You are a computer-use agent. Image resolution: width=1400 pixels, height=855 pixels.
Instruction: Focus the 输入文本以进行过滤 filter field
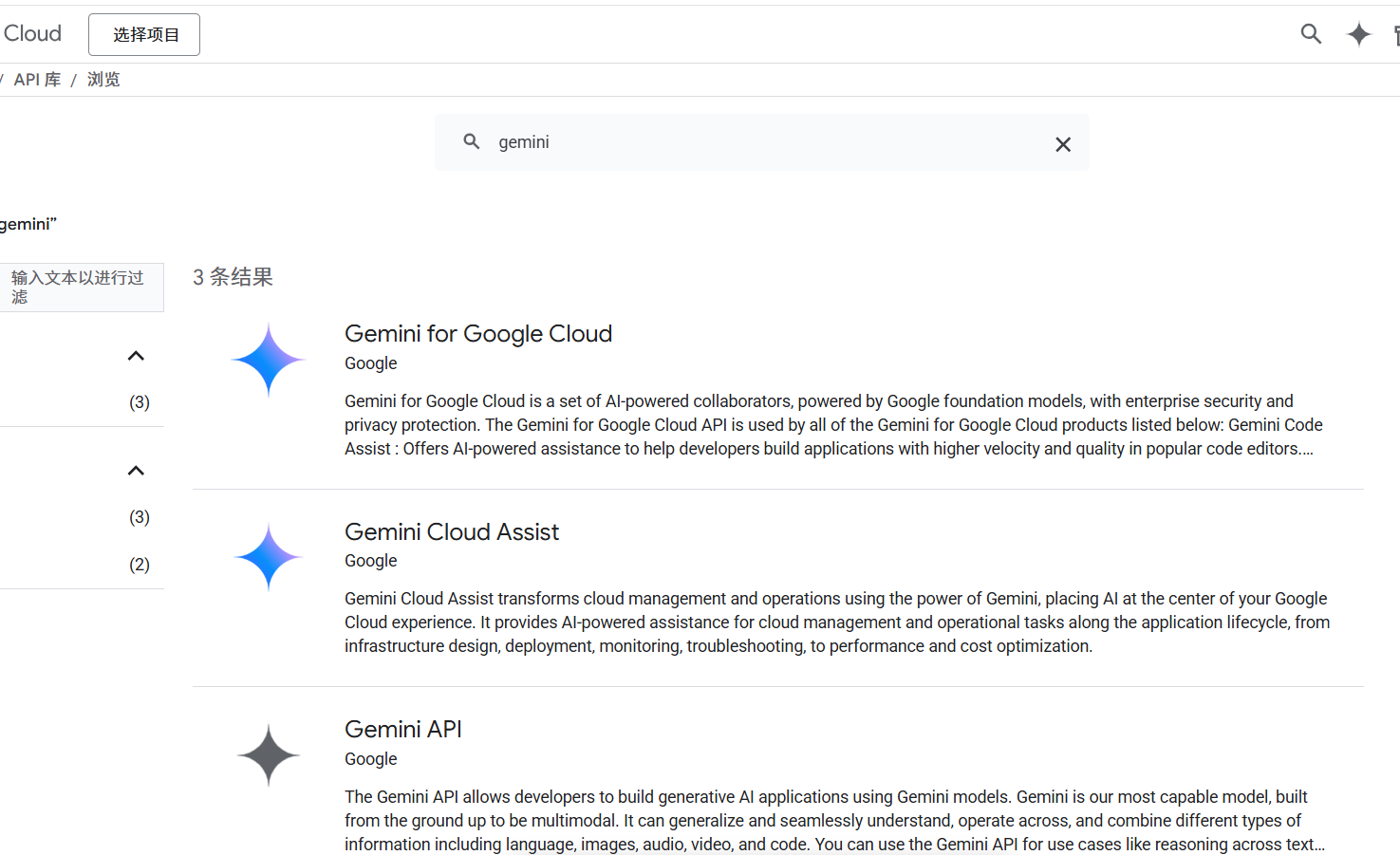[81, 288]
